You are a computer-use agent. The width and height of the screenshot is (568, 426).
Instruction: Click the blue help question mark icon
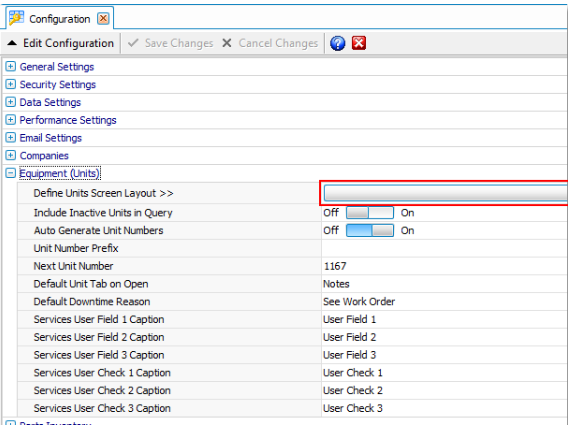coord(337,43)
